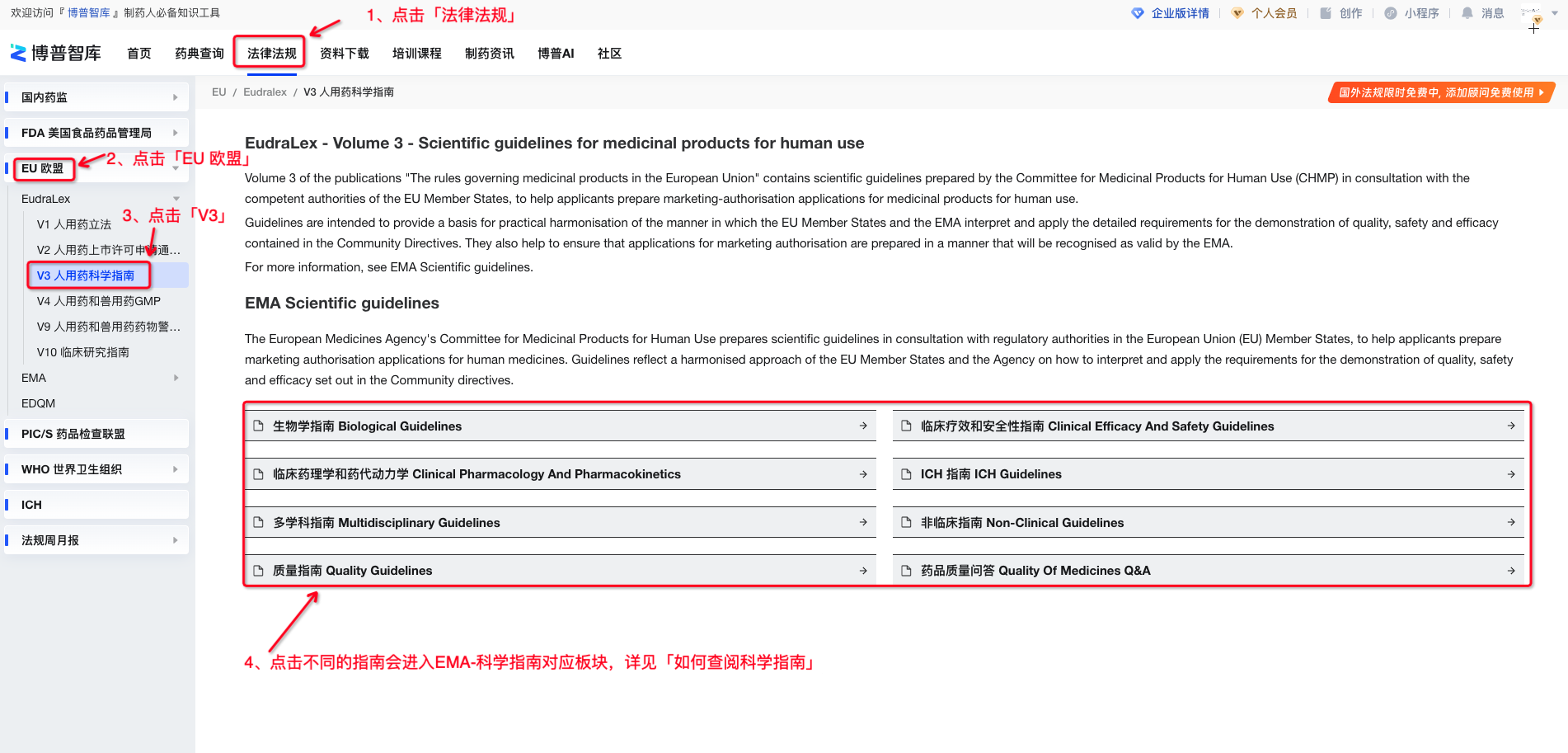Select V10 临床研究指南 tree item
The image size is (1568, 753).
tap(83, 352)
